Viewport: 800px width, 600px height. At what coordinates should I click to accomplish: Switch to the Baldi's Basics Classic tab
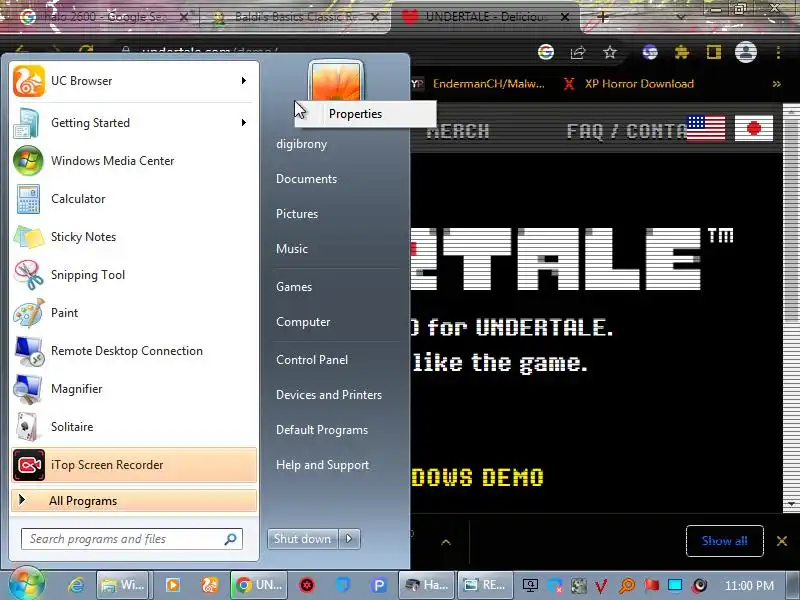click(x=296, y=17)
